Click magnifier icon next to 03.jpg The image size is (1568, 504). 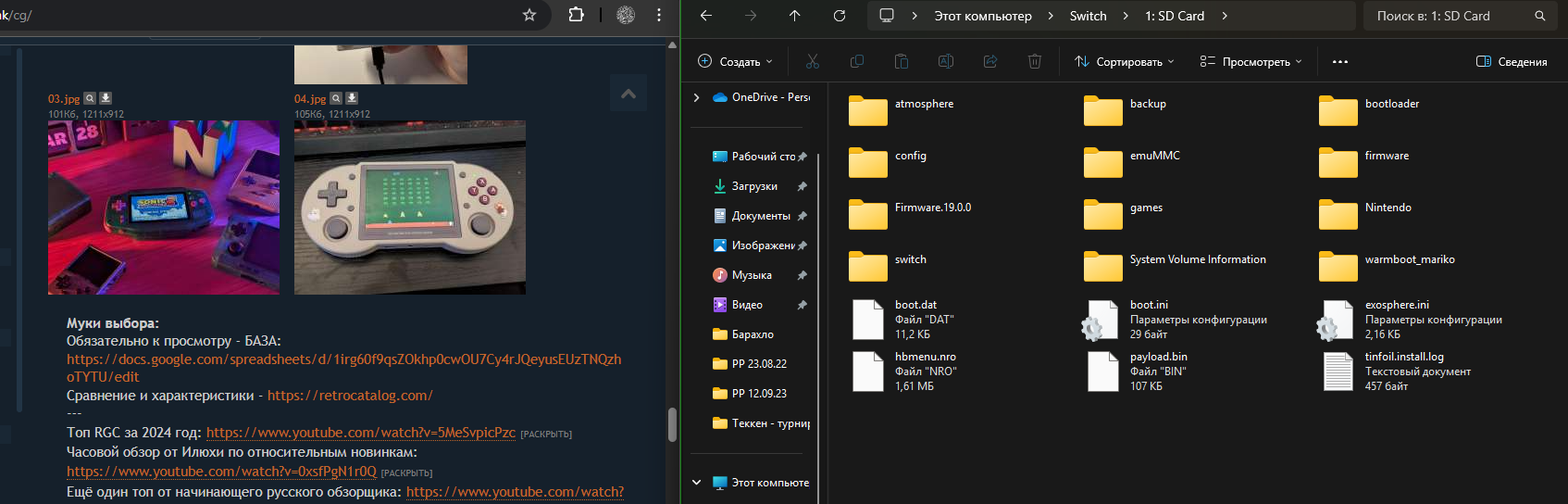point(90,98)
